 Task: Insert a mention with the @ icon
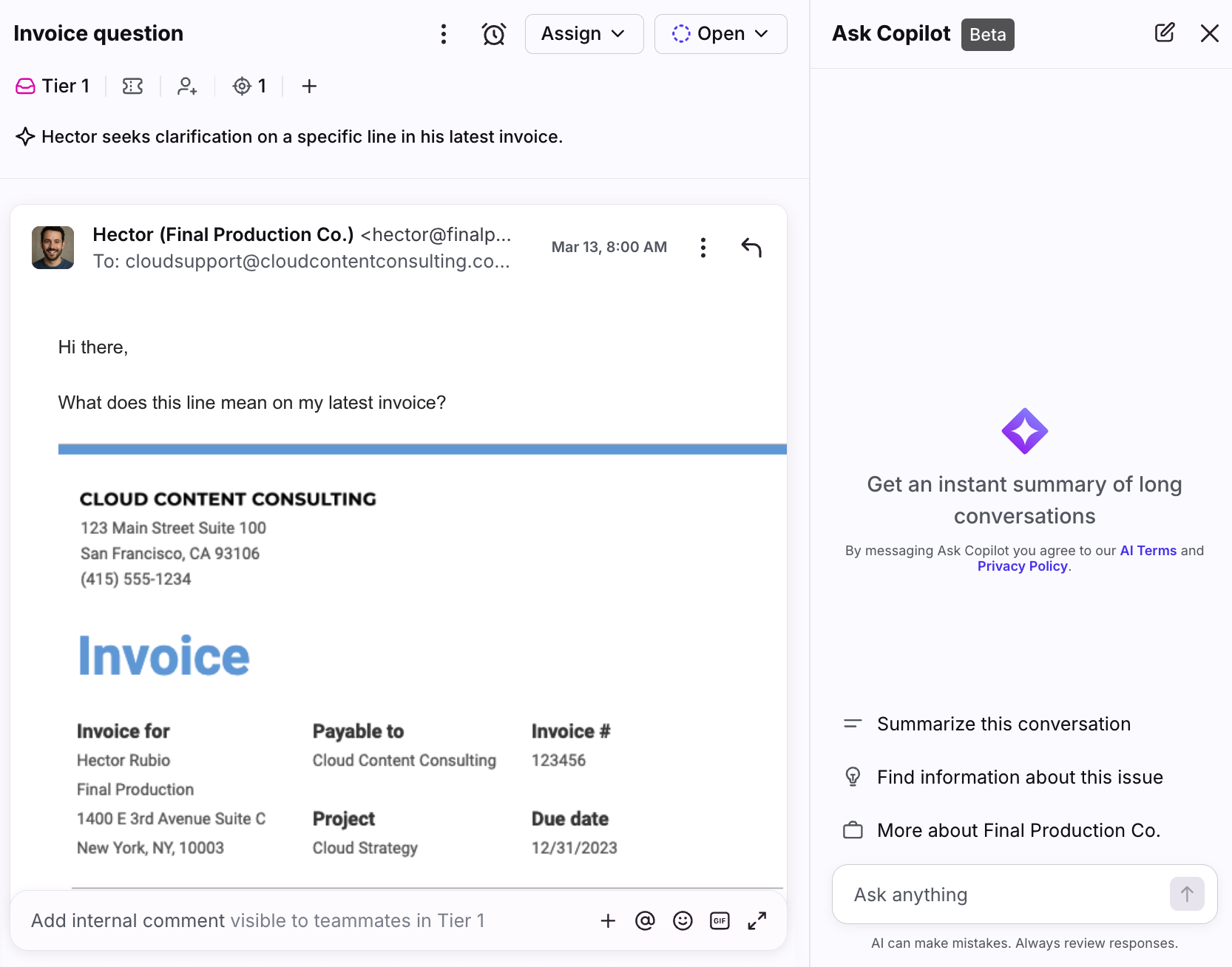pyautogui.click(x=645, y=920)
